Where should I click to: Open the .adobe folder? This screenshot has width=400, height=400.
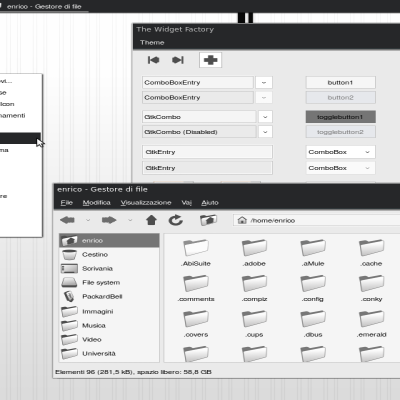(x=254, y=253)
